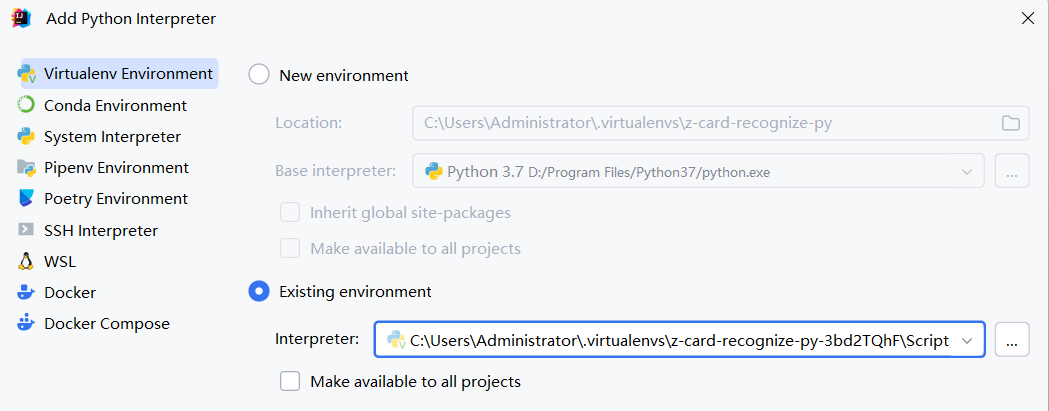Click the System Interpreter Python icon
Screen dimensions: 1049x411
[x=26, y=137]
